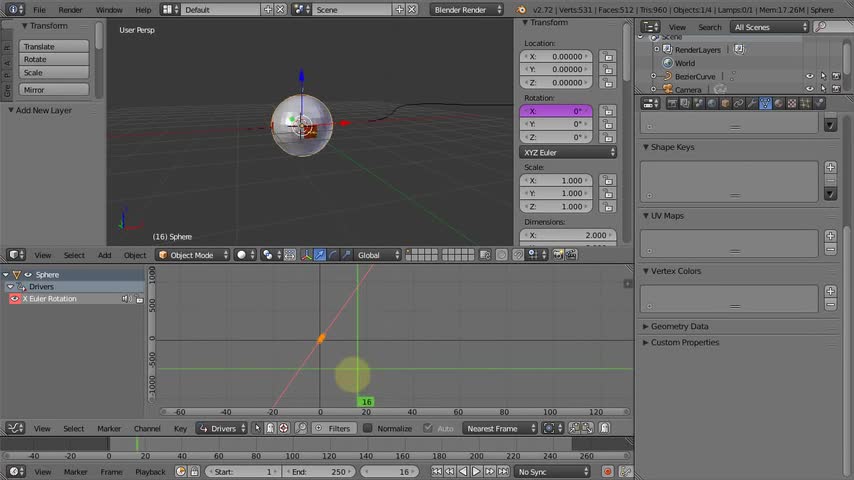Open the Physics properties tab icon
Image resolution: width=854 pixels, height=480 pixels.
(819, 104)
